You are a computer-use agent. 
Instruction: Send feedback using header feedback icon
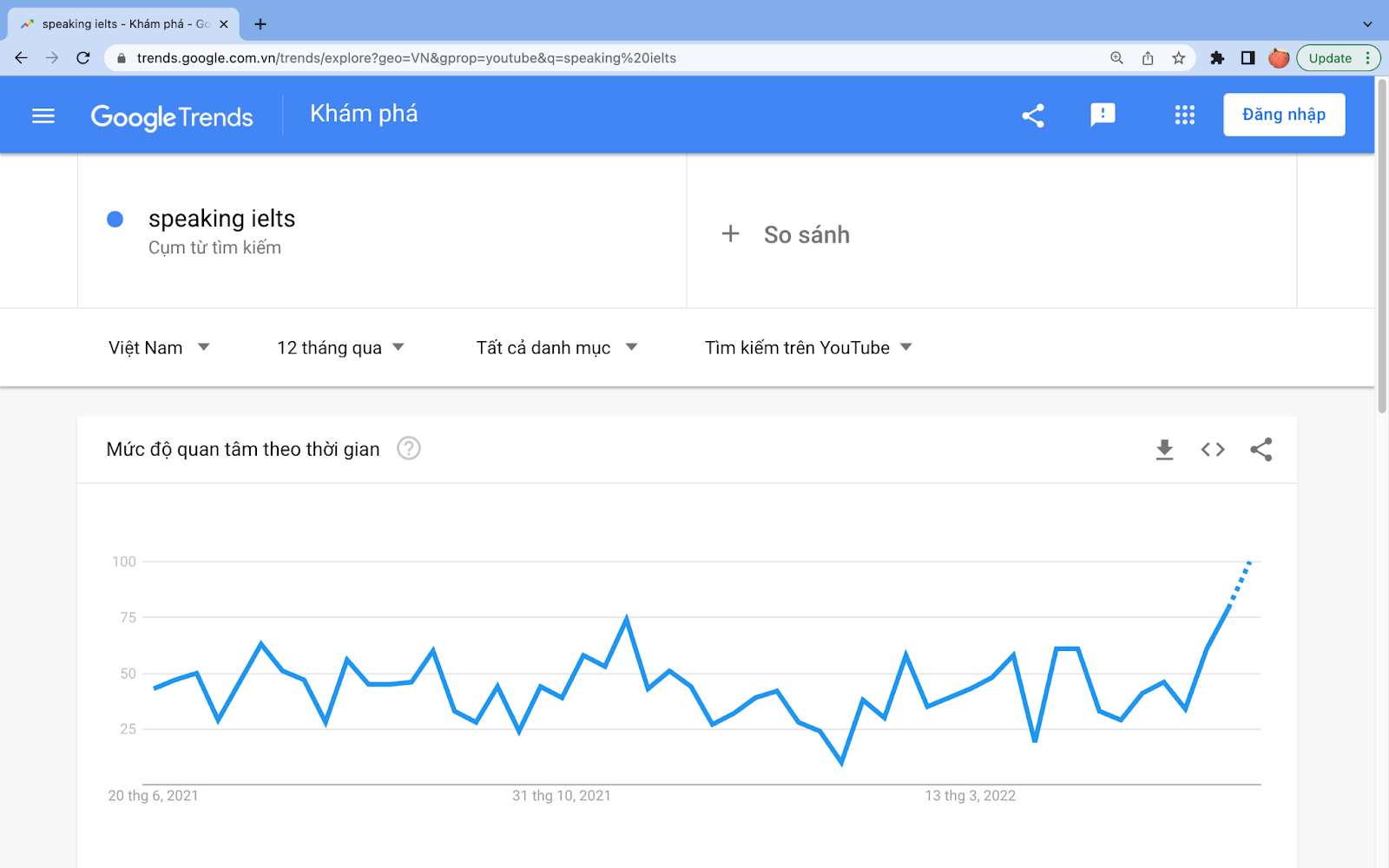tap(1103, 115)
